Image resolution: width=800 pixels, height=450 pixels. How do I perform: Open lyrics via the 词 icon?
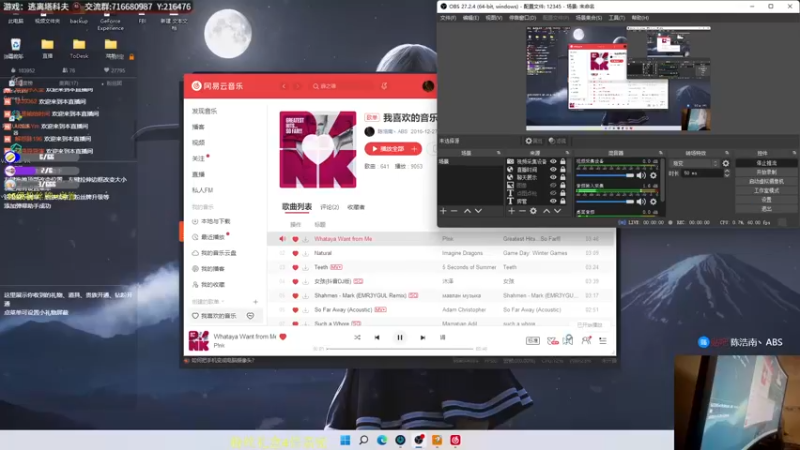point(442,337)
